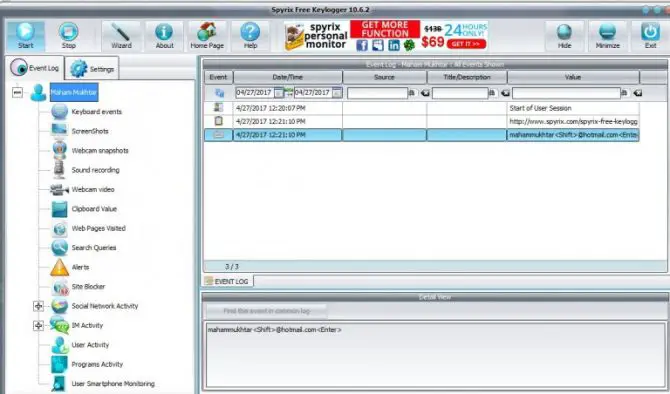Click the Sound recording microphone icon

point(59,170)
